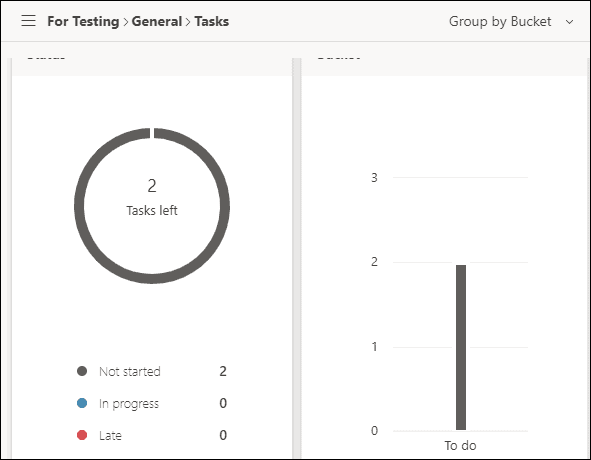Select the Late legend label
591x460 pixels.
point(110,435)
